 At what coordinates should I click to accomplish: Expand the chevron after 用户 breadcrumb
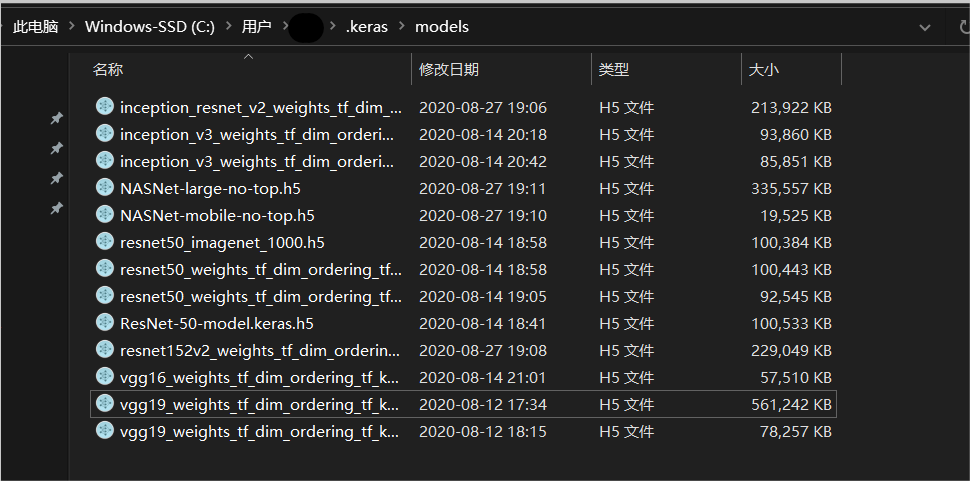coord(285,27)
